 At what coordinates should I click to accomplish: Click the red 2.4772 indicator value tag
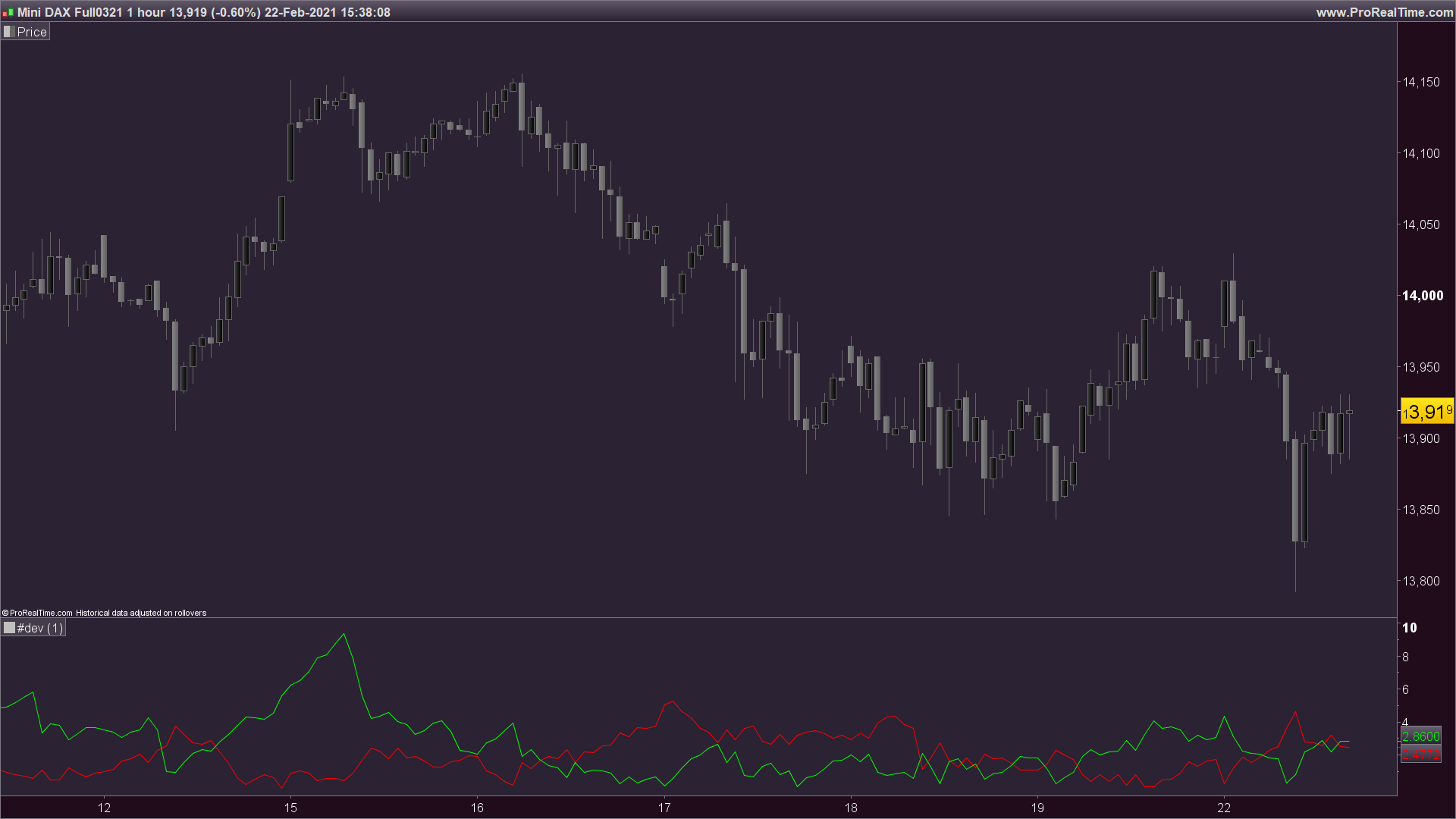point(1420,755)
